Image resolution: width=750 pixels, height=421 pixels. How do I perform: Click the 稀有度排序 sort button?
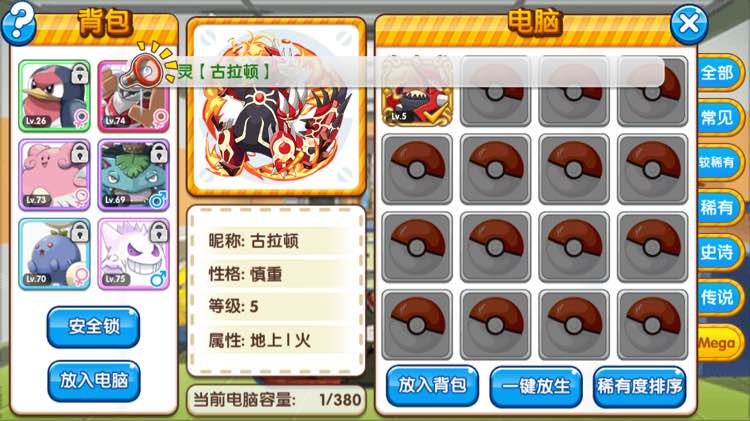click(x=640, y=387)
